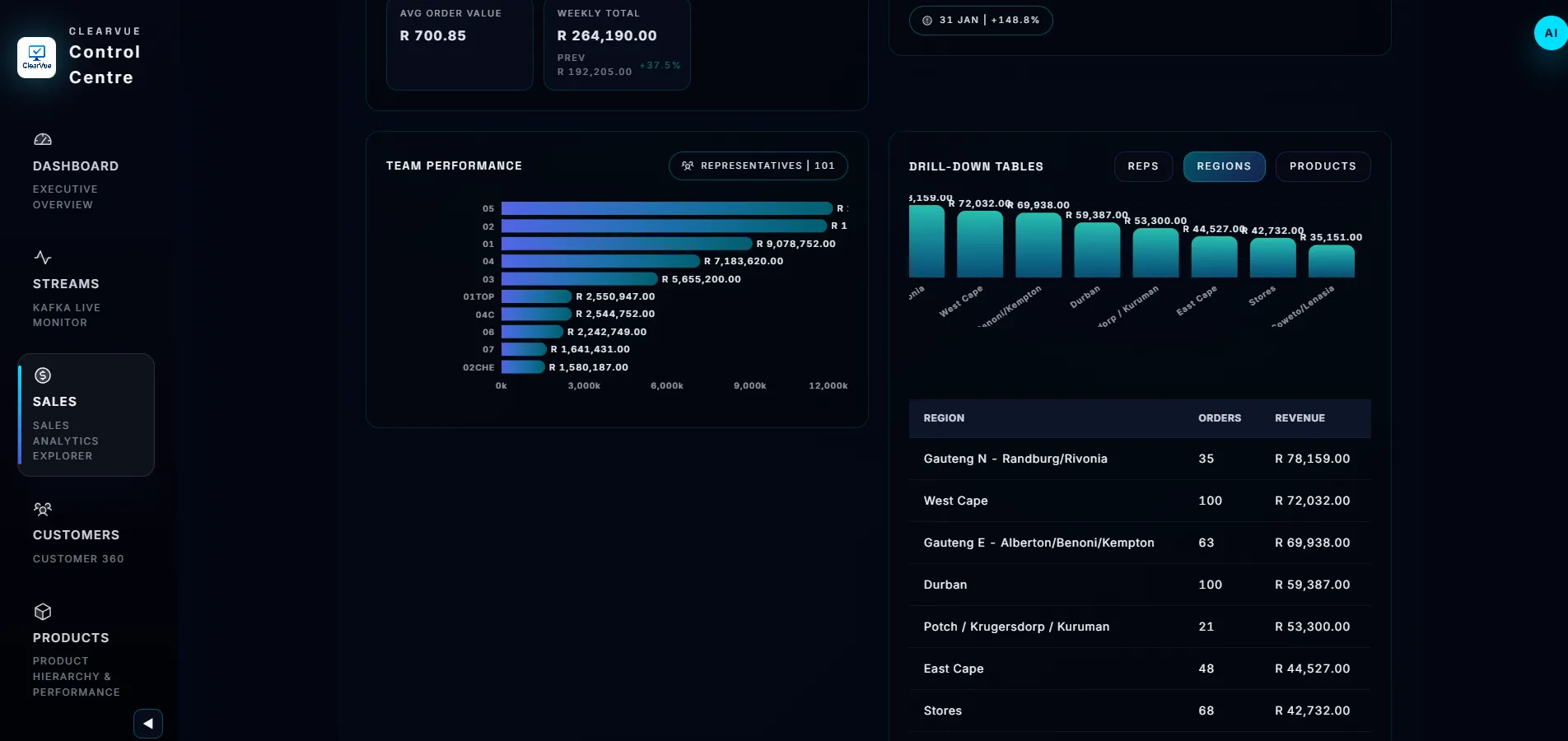Select the Gauteng N - Randburg/Rivonia row
The image size is (1568, 741).
click(x=1140, y=459)
